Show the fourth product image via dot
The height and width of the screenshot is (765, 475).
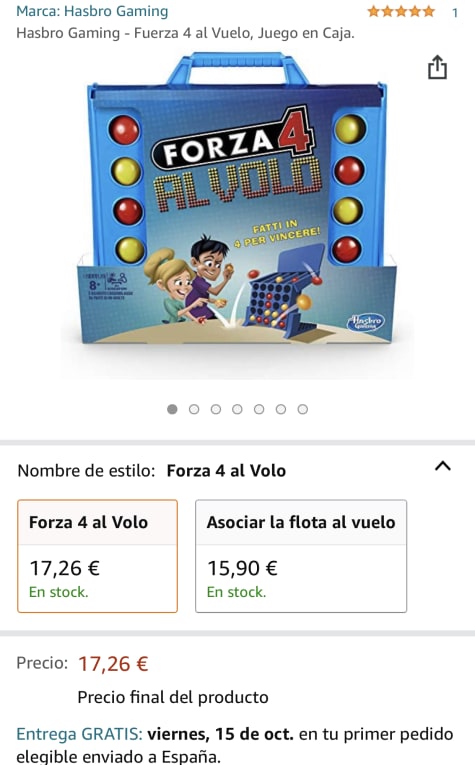[x=238, y=409]
